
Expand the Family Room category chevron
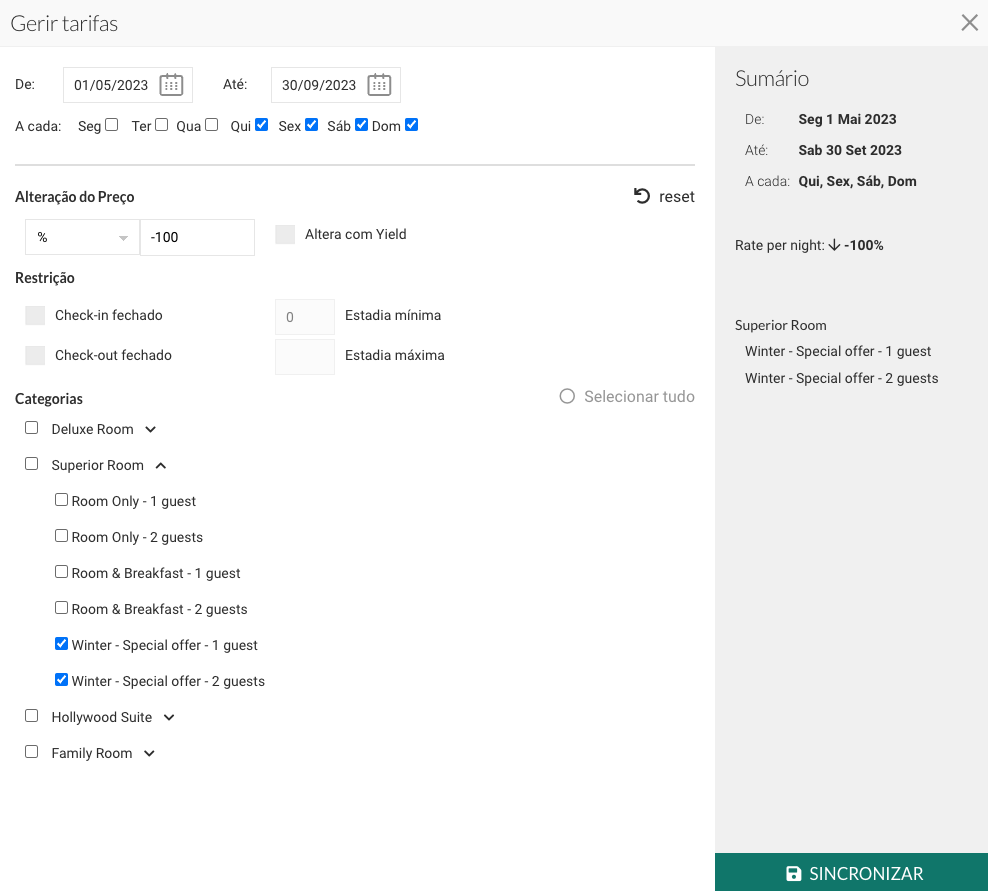tap(149, 754)
